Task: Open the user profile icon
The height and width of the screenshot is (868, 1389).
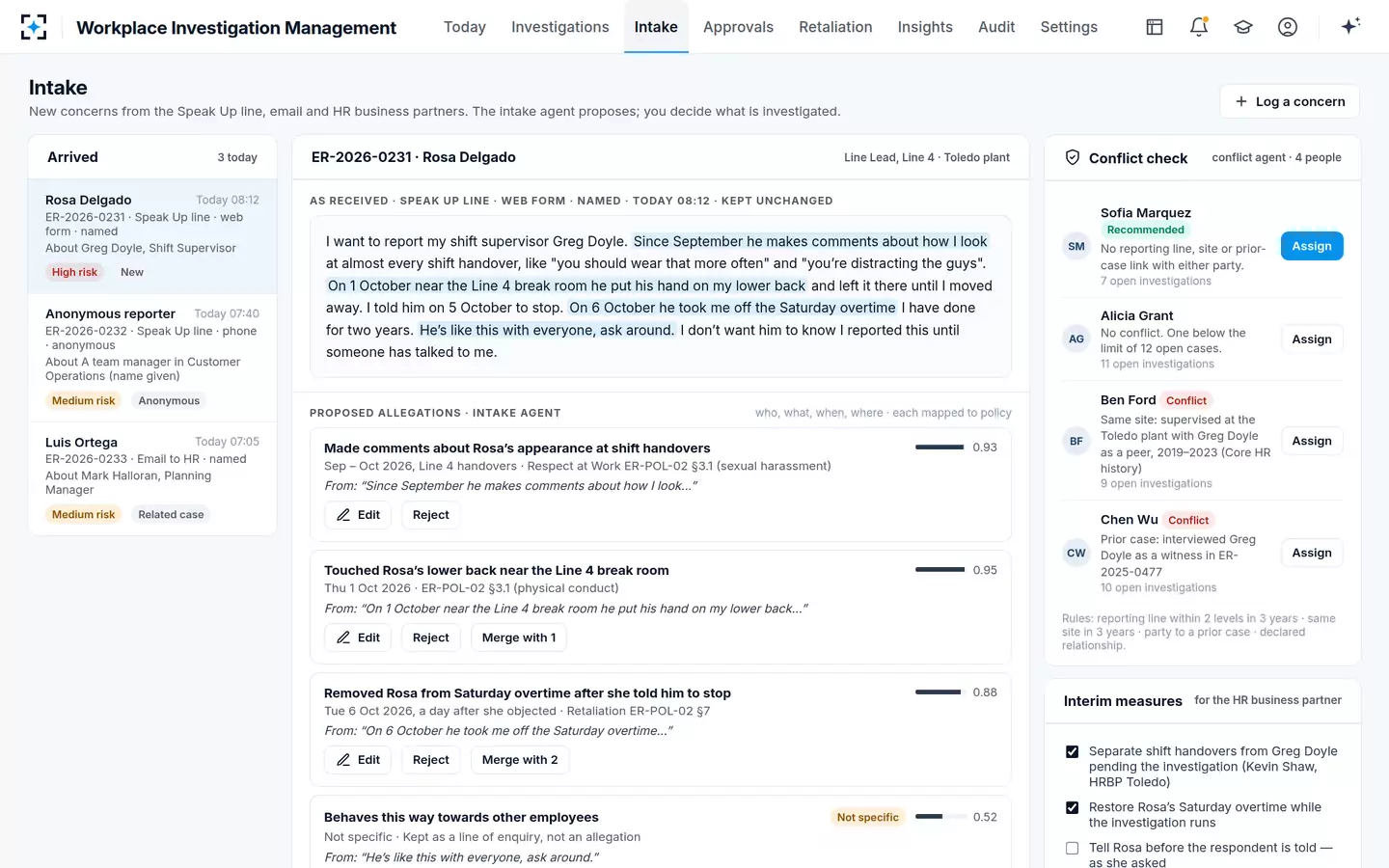Action: pyautogui.click(x=1288, y=27)
